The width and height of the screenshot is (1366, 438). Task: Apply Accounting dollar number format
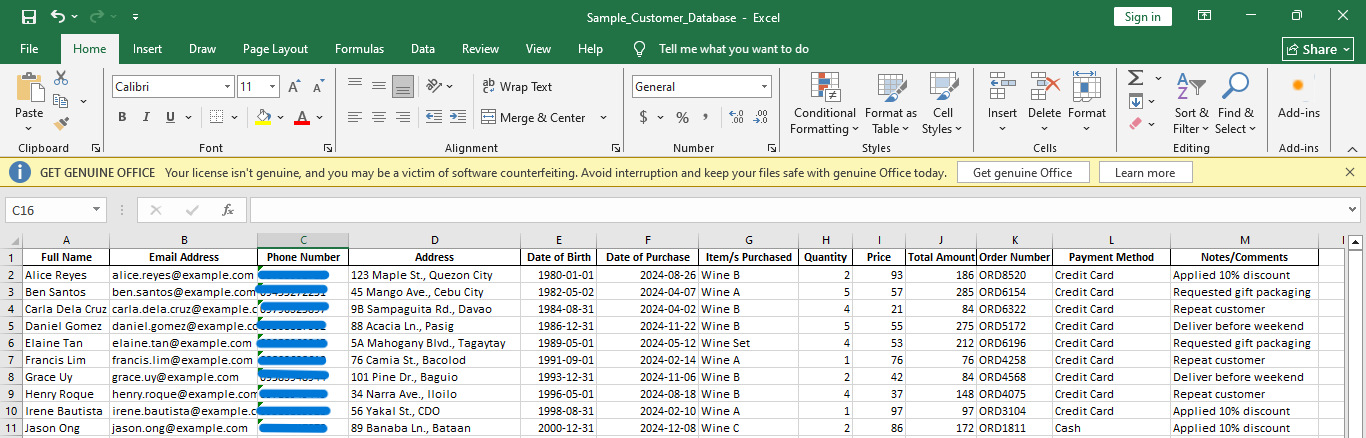pos(643,117)
